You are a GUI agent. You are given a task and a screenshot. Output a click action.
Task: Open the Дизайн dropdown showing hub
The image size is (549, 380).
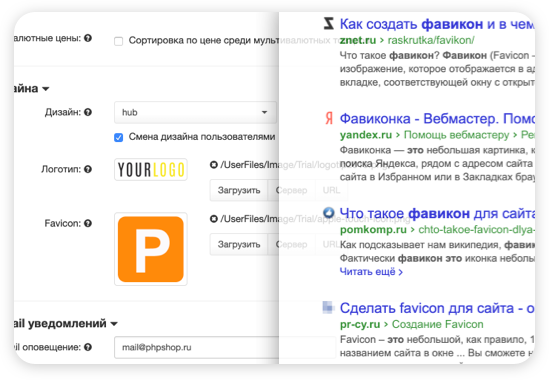195,112
